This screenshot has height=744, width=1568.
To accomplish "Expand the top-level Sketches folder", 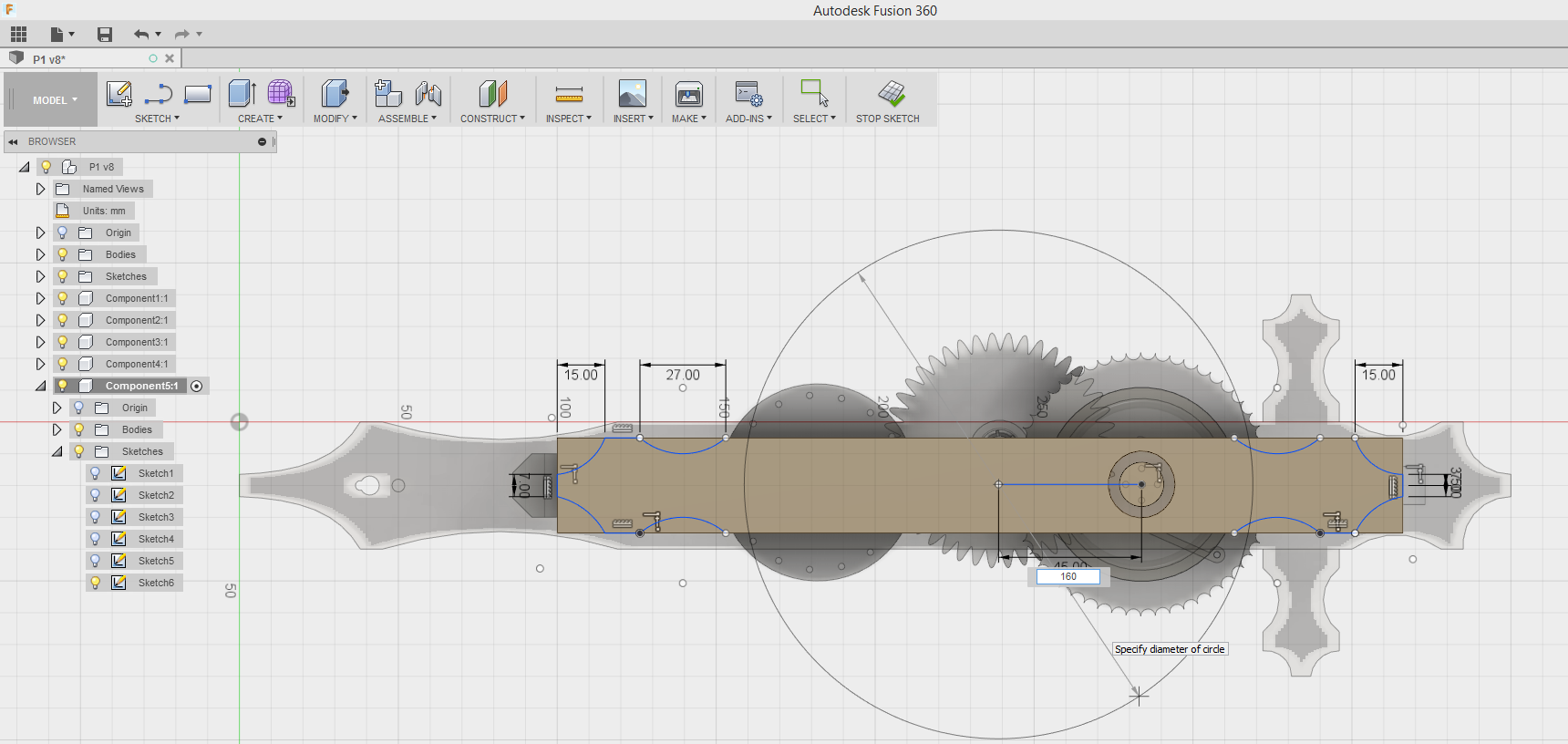I will (x=40, y=276).
